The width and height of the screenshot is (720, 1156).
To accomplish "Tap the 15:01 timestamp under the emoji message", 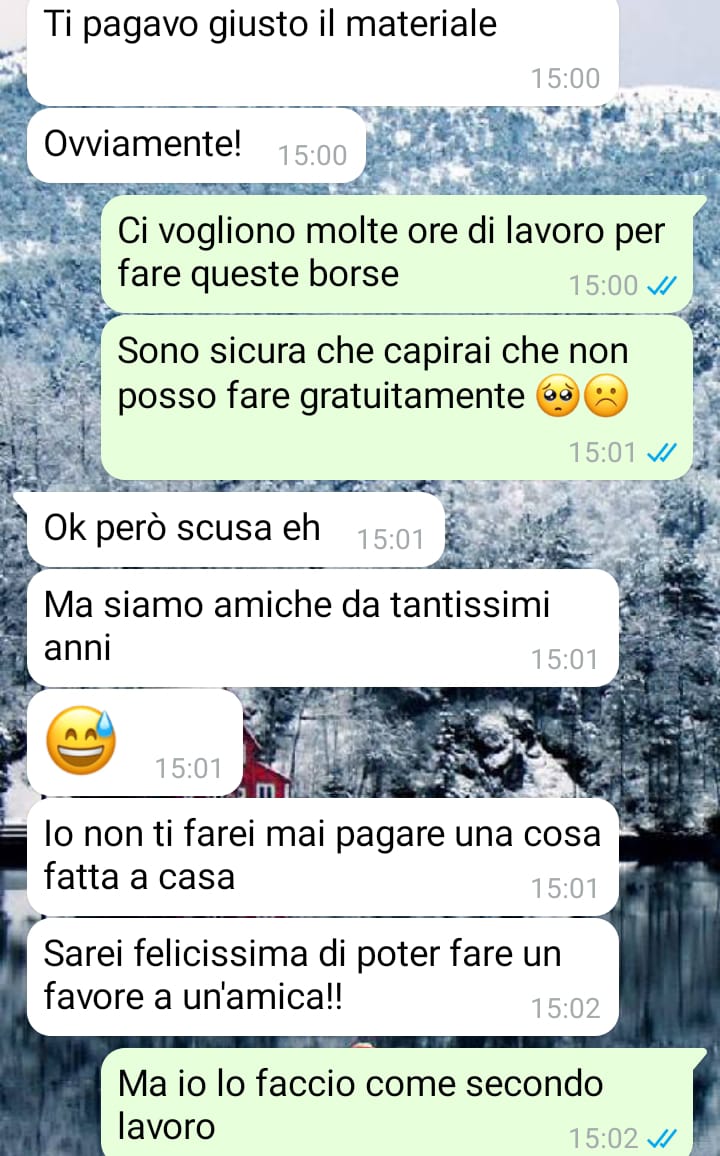I will click(188, 769).
